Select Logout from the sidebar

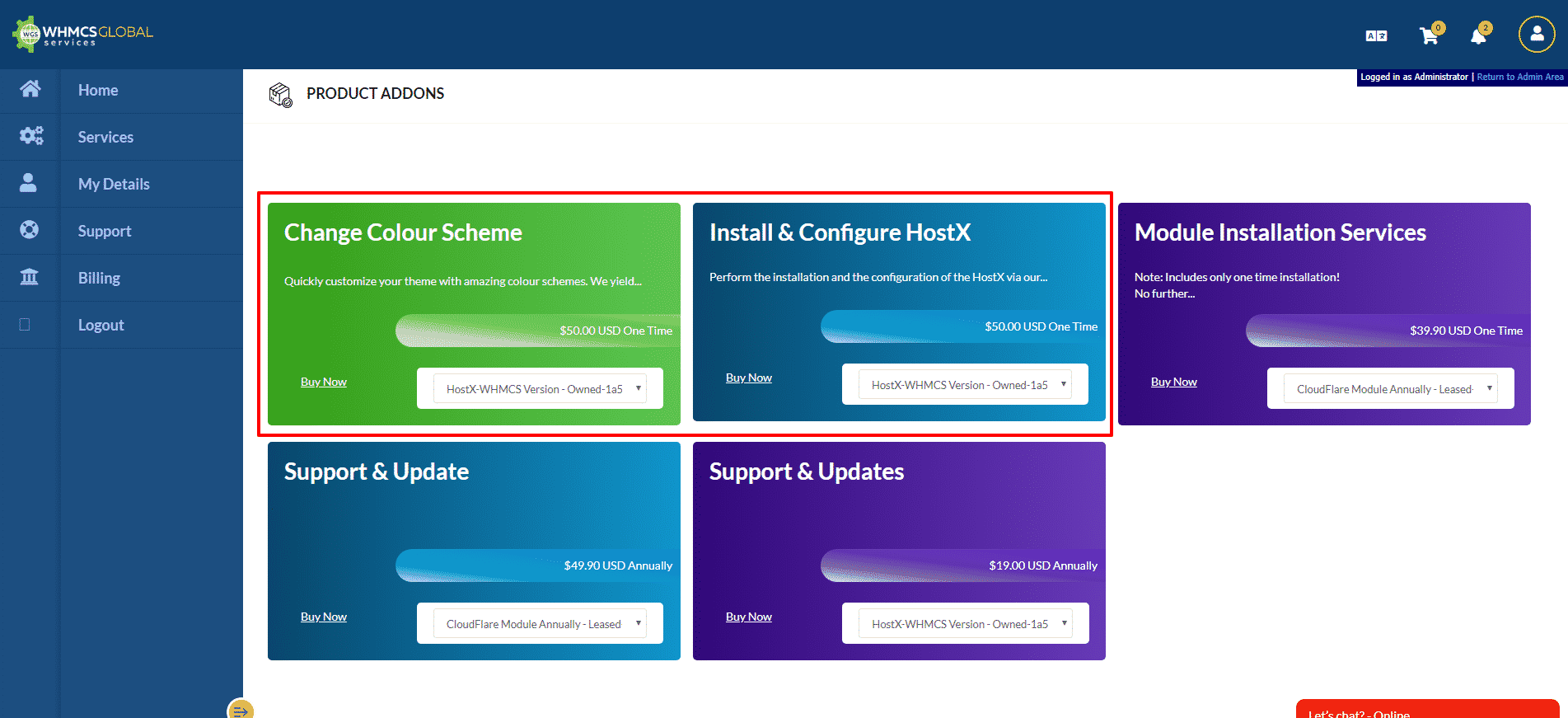(x=101, y=325)
